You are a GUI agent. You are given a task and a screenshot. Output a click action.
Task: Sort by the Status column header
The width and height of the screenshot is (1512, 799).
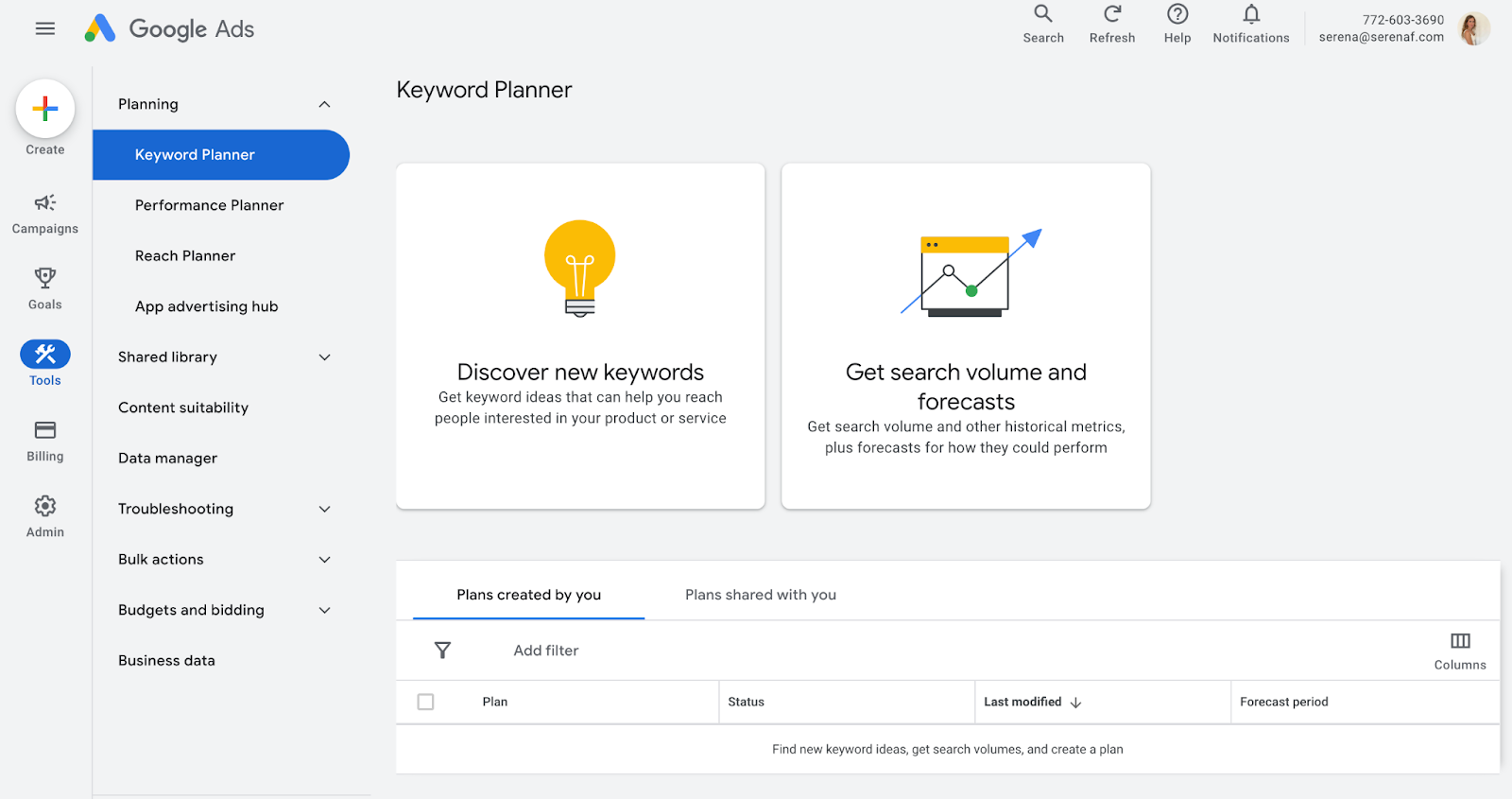[746, 703]
